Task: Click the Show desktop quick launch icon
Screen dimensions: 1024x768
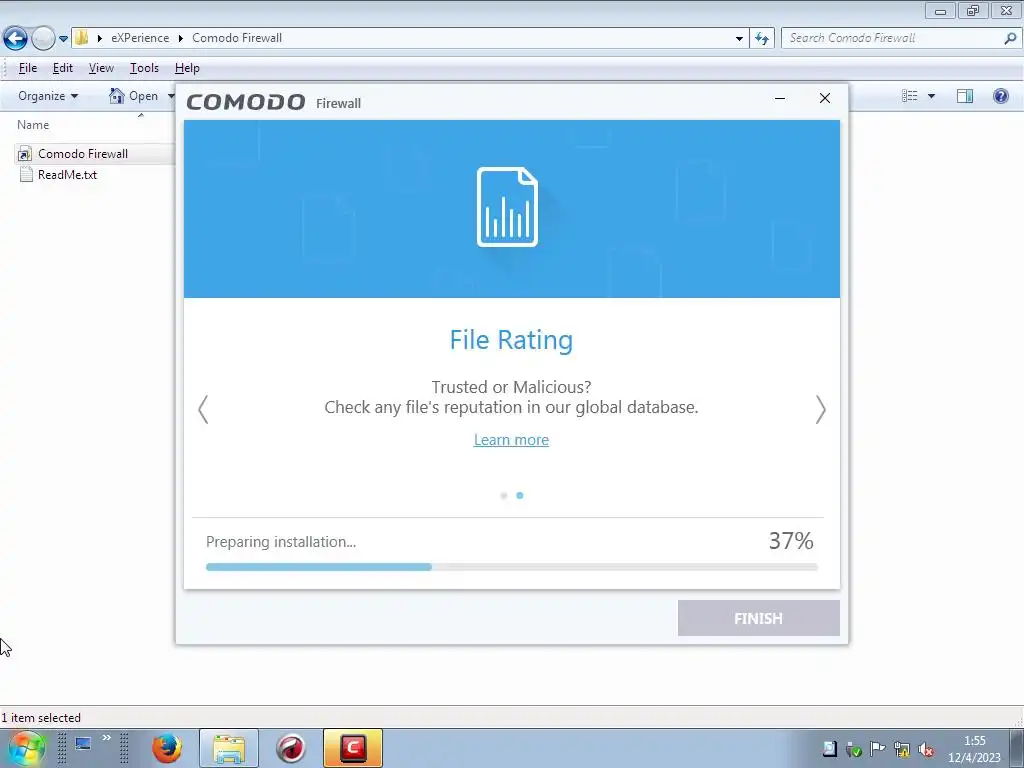Action: [x=83, y=744]
